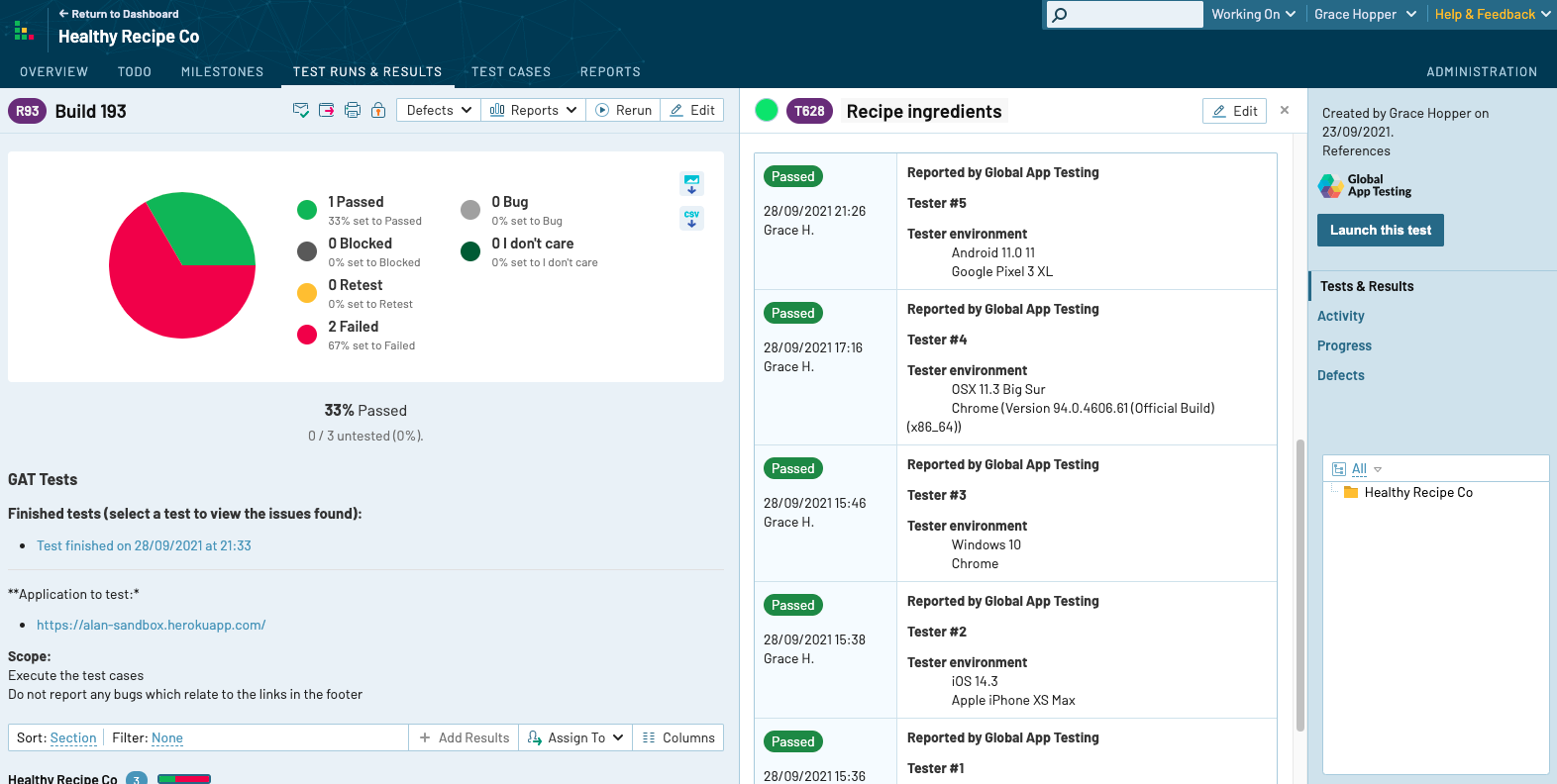Expand the Working On menu
Screen dimensions: 1557x784
[1253, 14]
